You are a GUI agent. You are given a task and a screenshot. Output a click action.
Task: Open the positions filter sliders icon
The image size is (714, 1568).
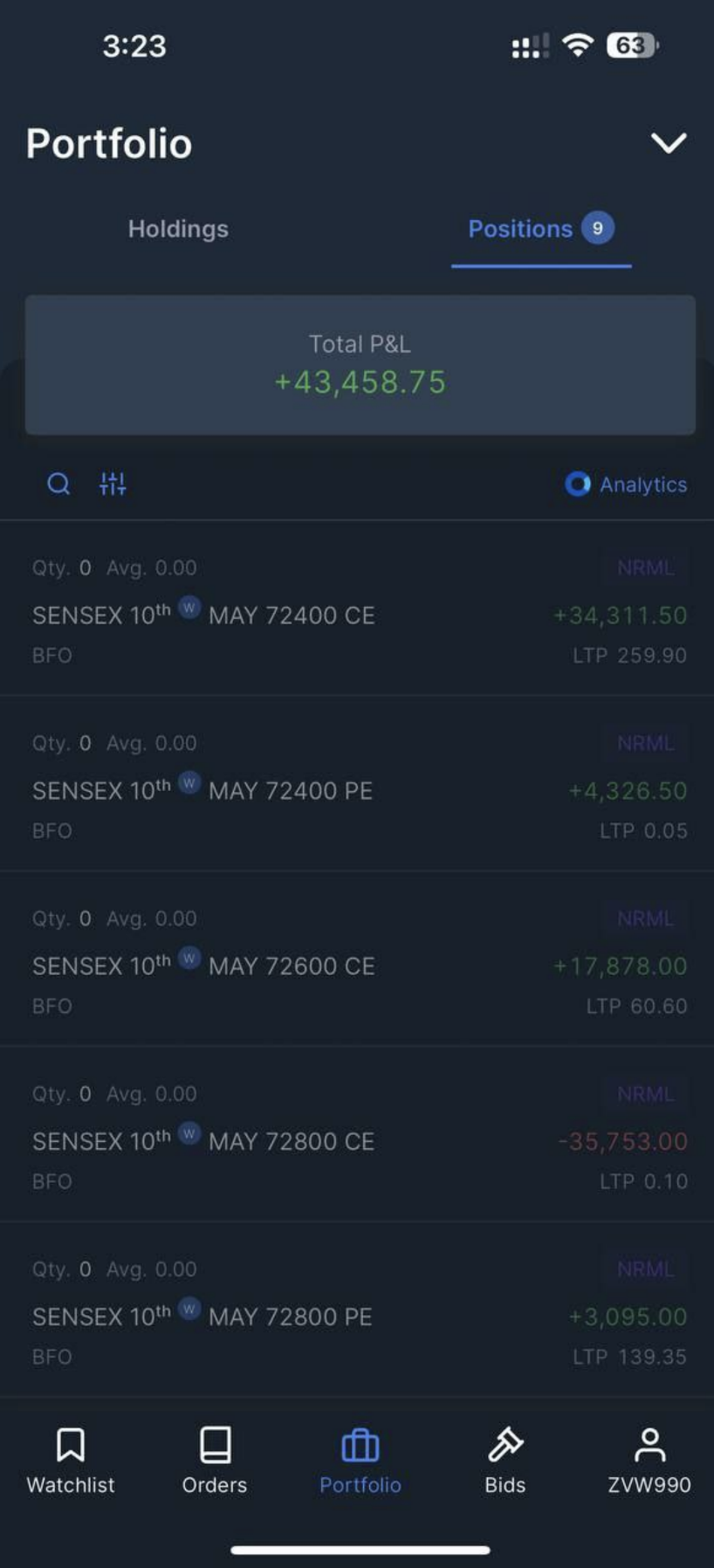[x=113, y=484]
